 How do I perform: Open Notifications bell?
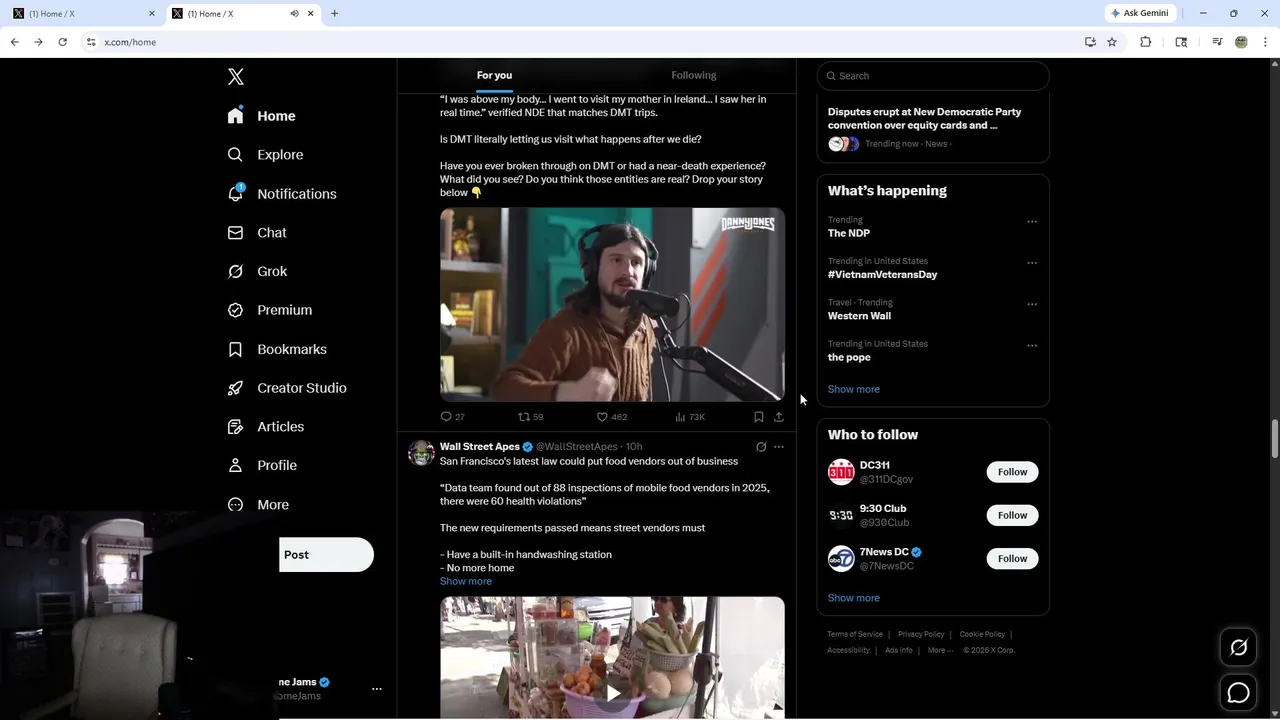[281, 194]
